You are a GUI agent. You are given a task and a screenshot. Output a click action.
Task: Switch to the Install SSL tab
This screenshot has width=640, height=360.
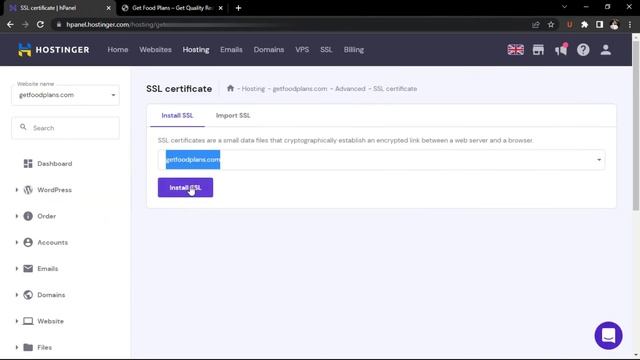pos(177,116)
